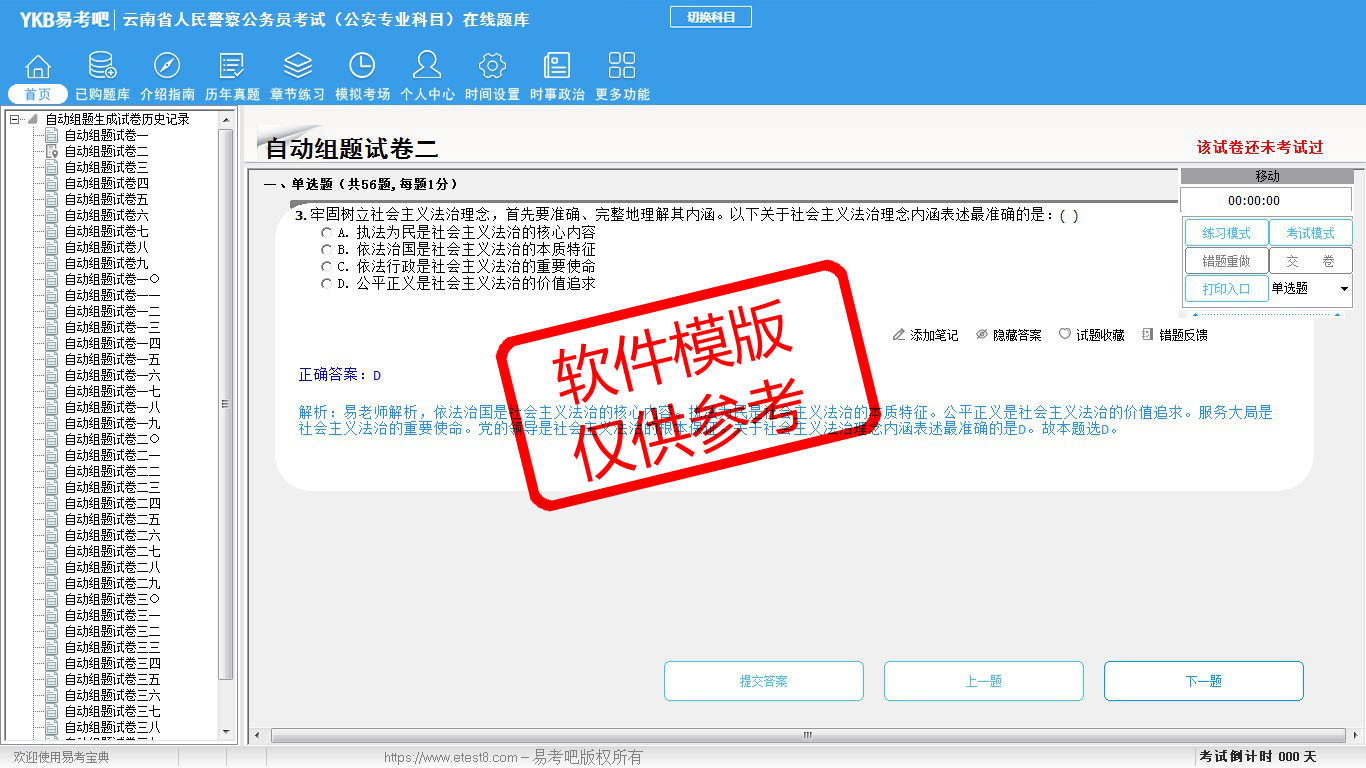Viewport: 1366px width, 768px height.
Task: Open the 历年真题 past papers icon
Action: pos(232,67)
